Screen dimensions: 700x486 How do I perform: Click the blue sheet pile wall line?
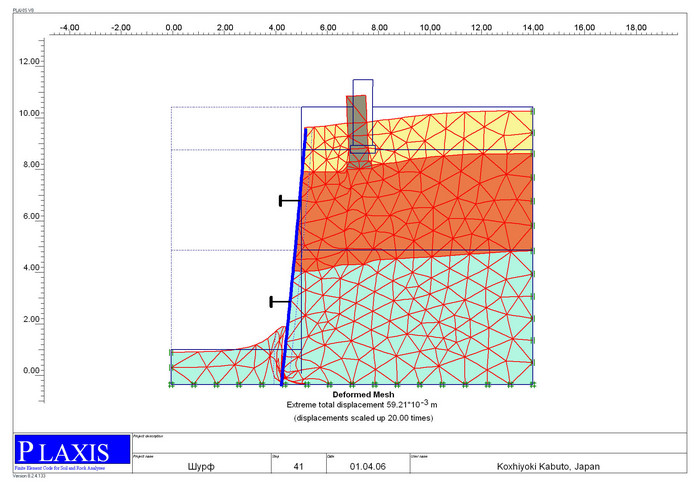(294, 257)
